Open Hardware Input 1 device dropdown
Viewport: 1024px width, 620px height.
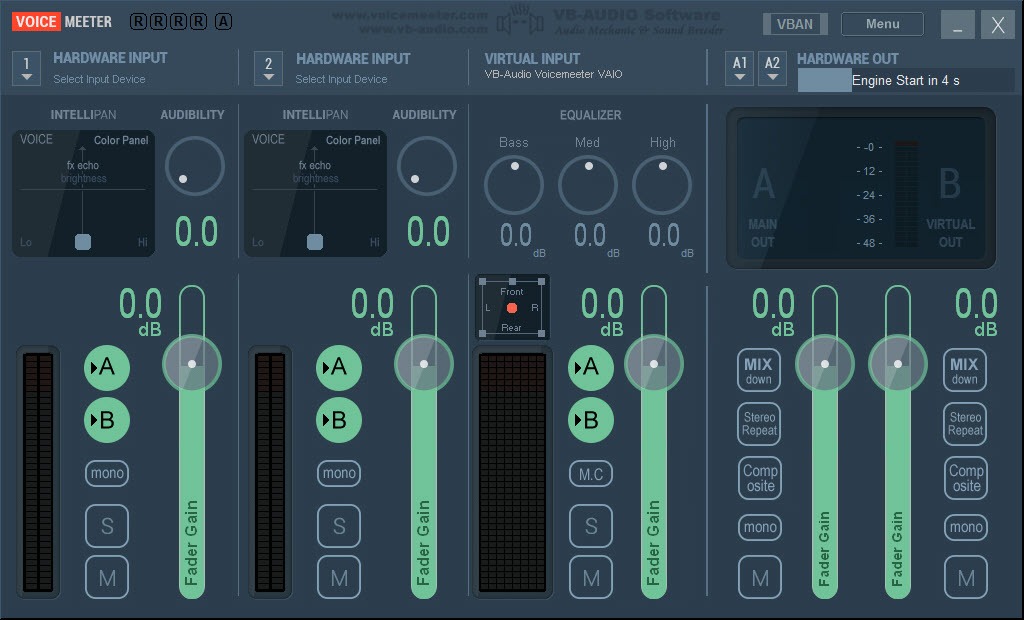point(27,68)
